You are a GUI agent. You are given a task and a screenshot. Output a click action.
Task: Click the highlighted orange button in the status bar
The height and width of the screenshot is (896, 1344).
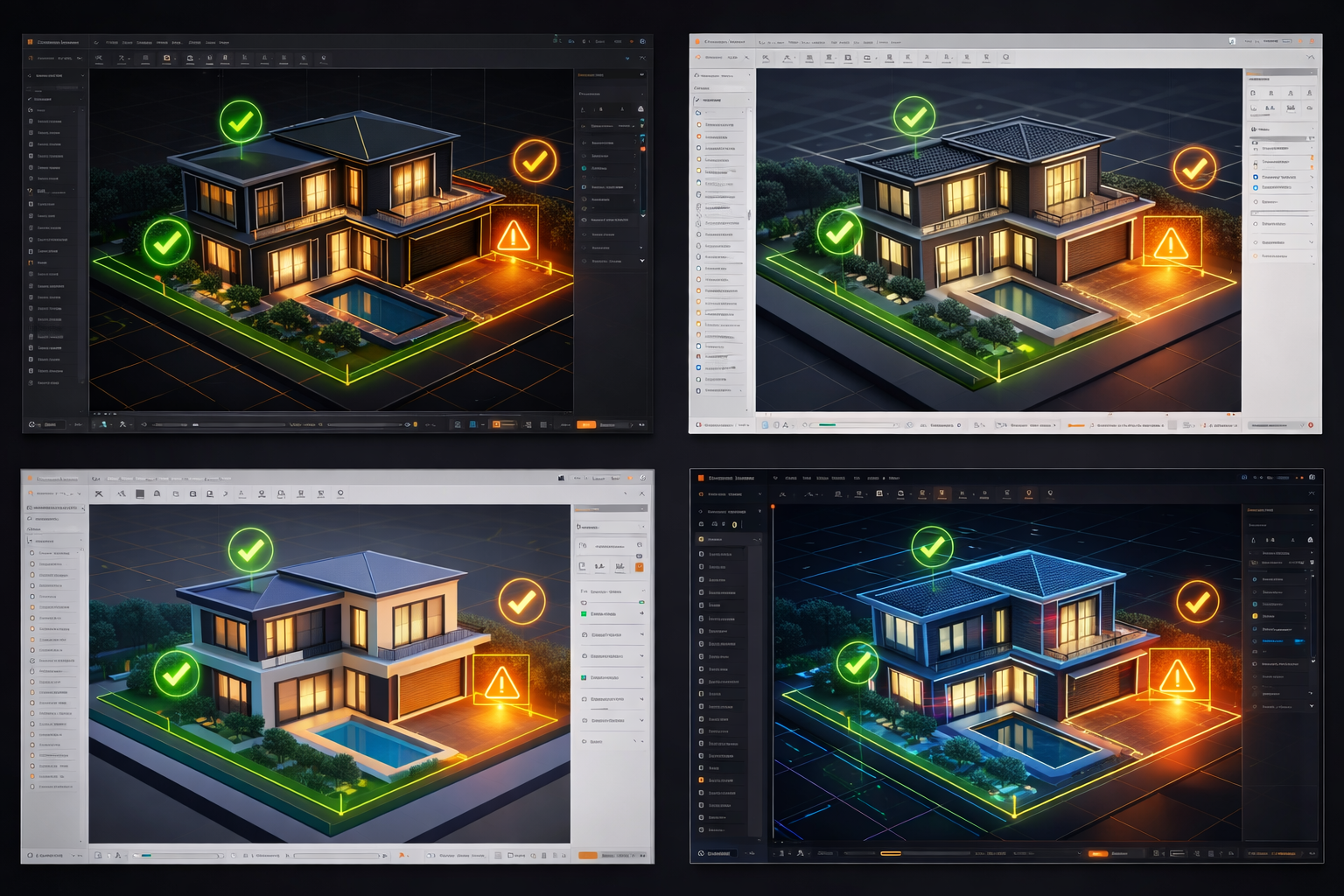point(587,424)
